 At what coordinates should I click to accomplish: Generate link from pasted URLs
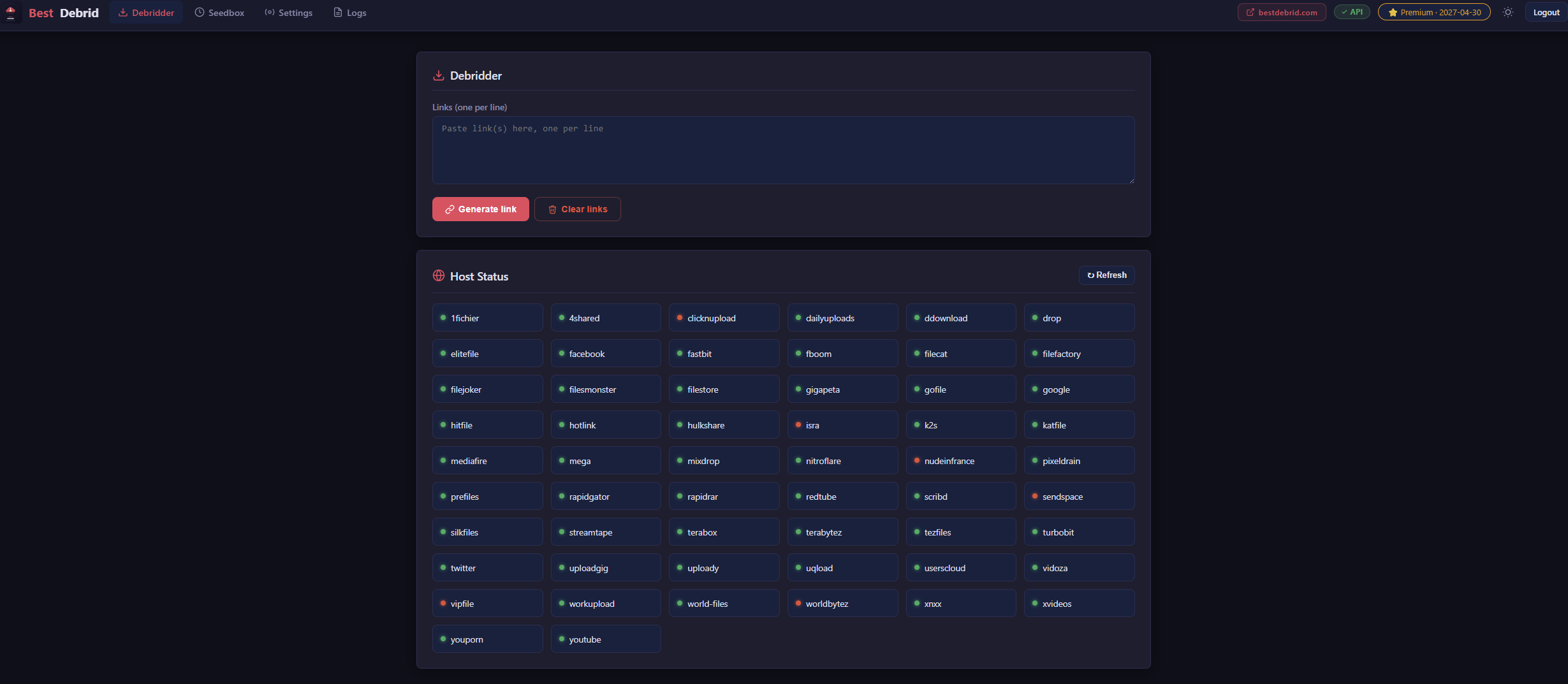pos(481,209)
